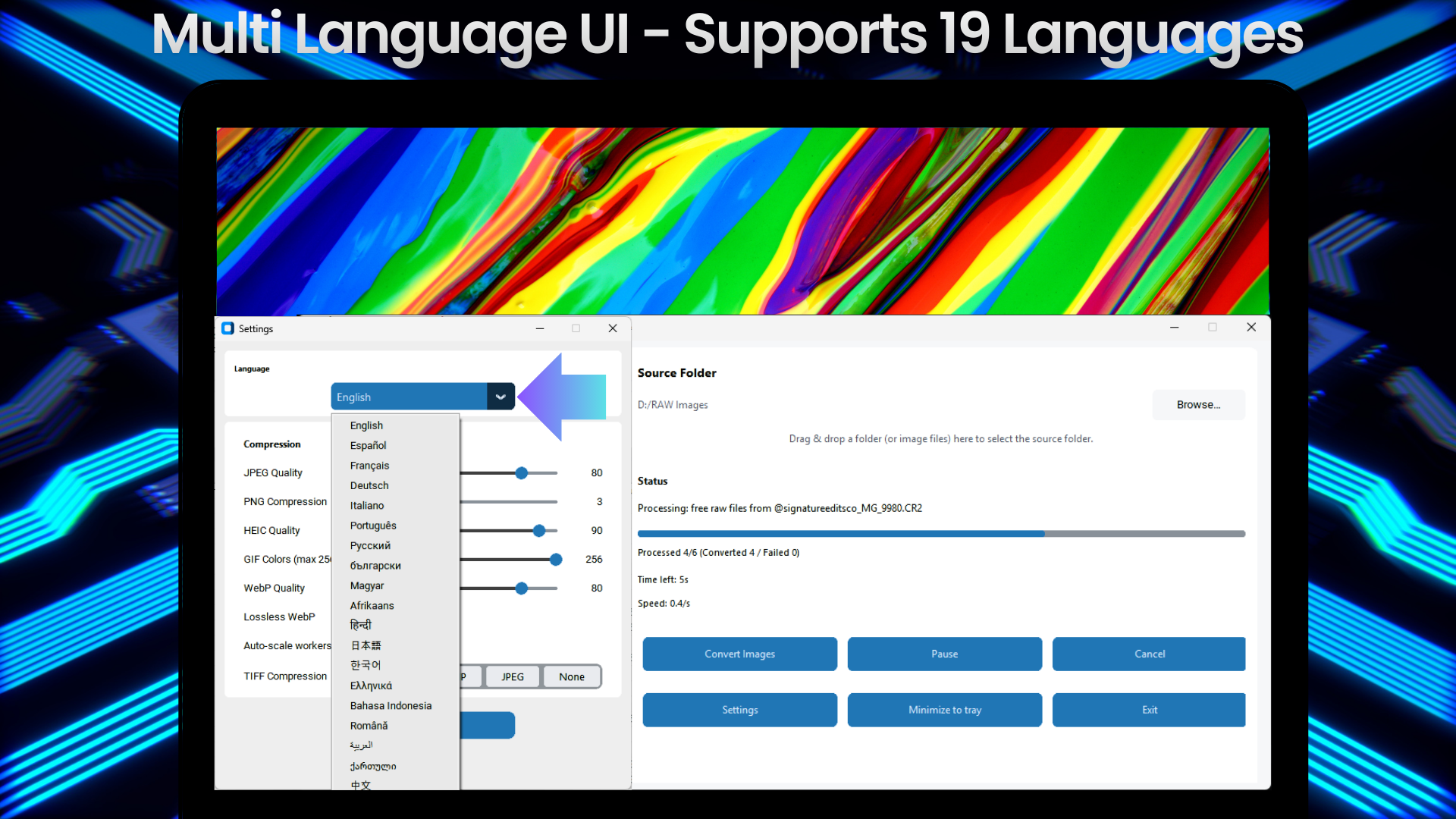
Task: Close the main converter window
Action: pos(1251,327)
